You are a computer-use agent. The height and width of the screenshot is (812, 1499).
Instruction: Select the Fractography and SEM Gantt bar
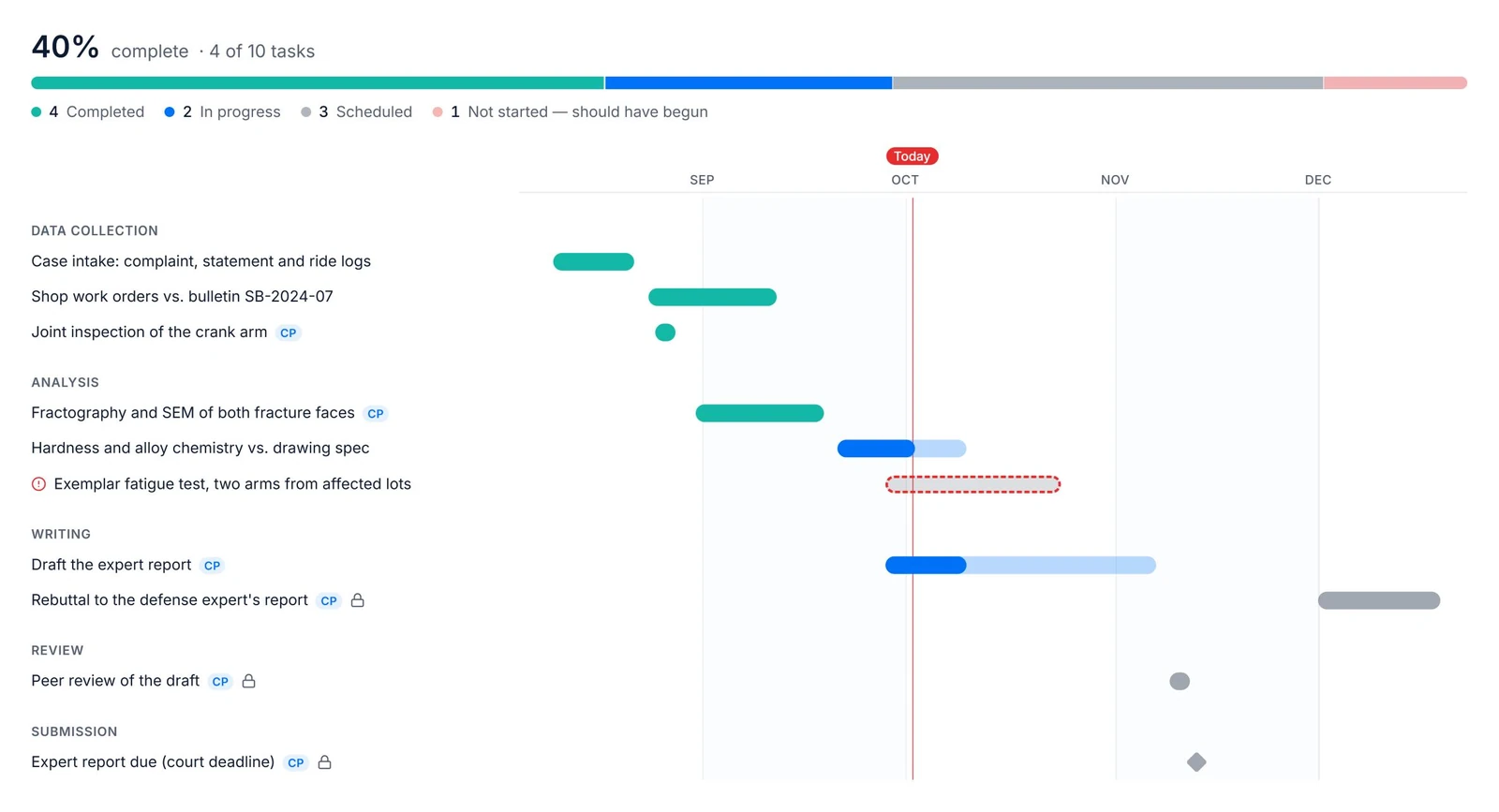coord(760,413)
